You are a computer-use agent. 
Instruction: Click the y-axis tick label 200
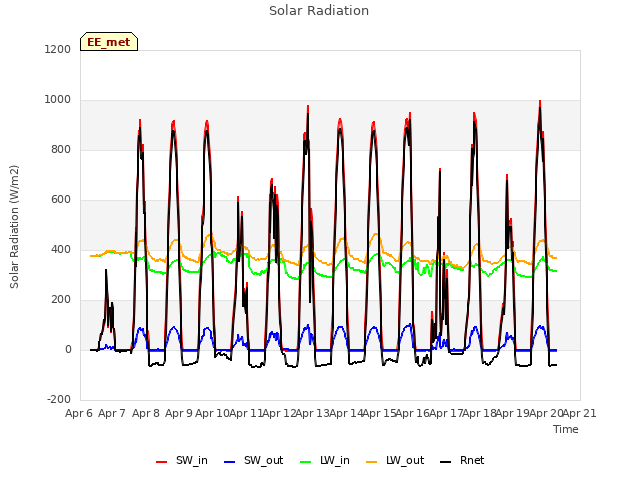(x=61, y=300)
